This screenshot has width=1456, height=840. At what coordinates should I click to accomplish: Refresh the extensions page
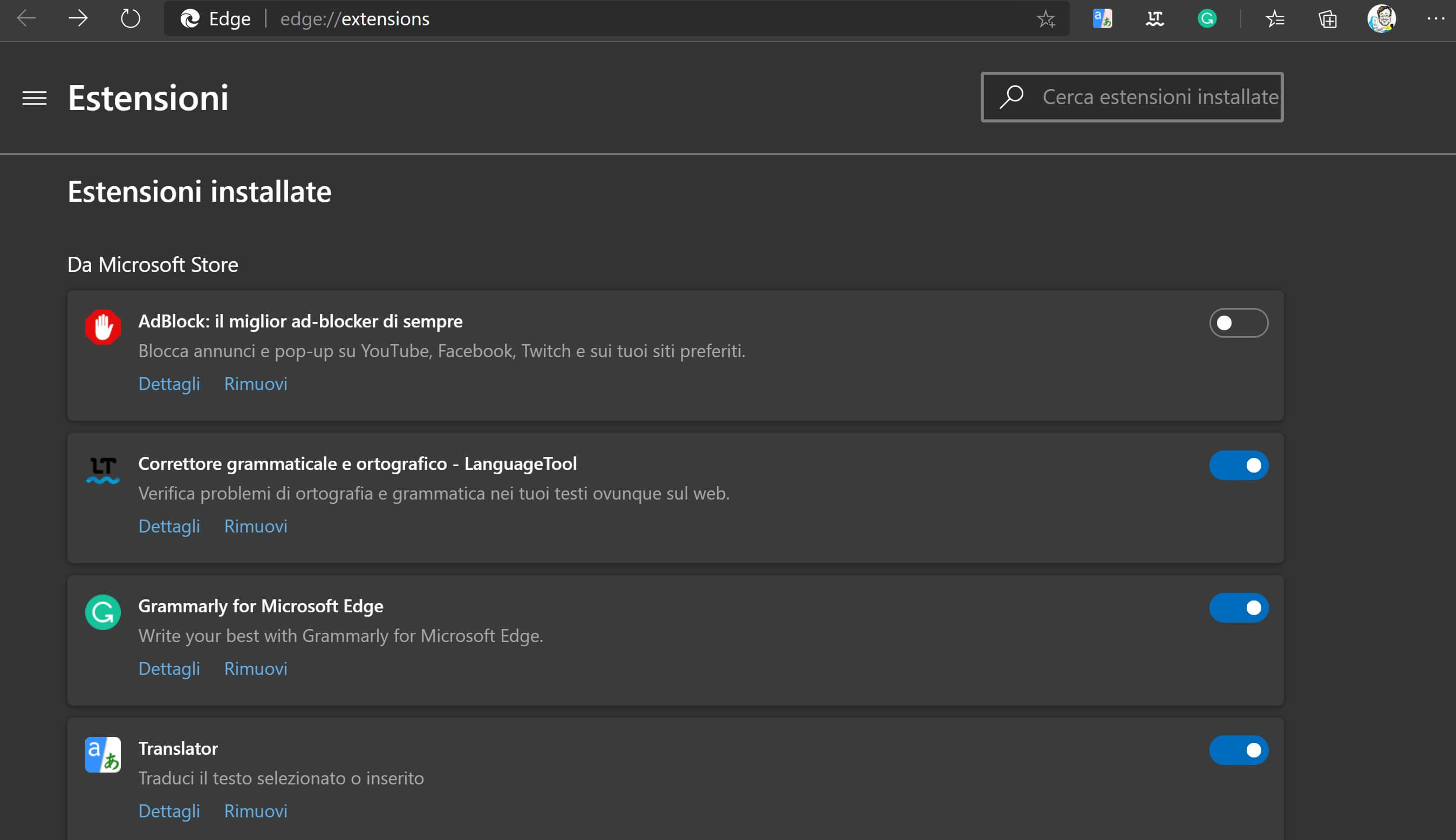(131, 19)
